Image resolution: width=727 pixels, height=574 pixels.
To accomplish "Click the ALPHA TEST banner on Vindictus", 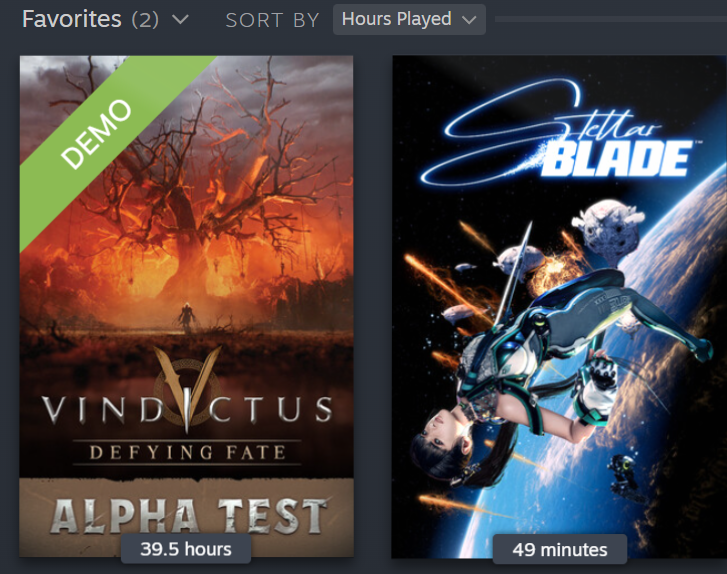I will coord(186,515).
